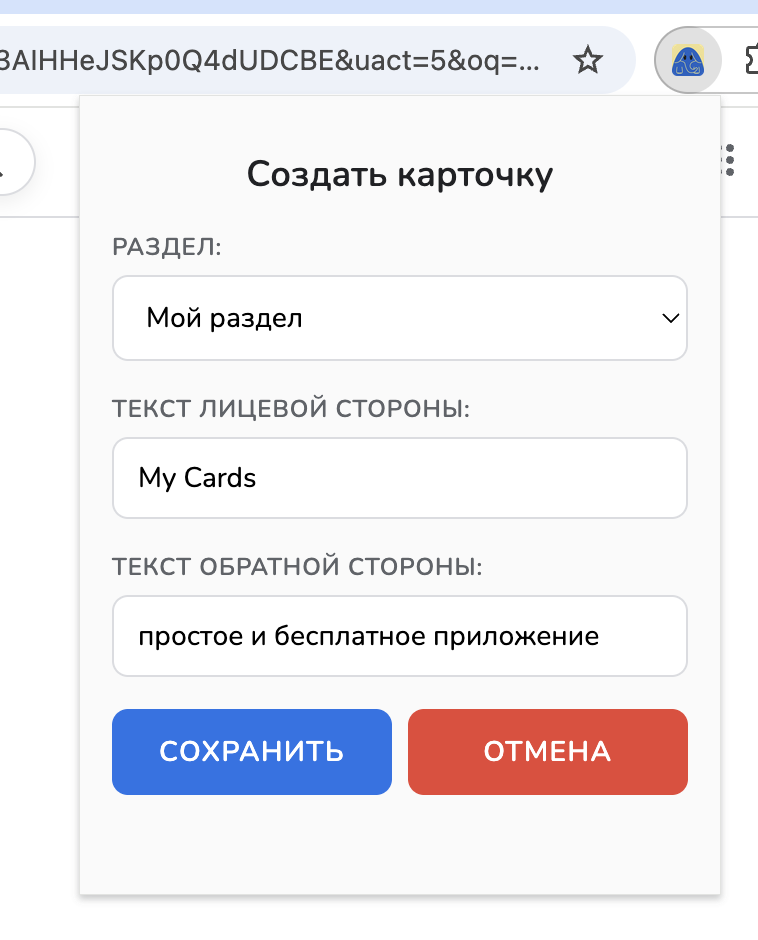
Task: Bookmark this page with the star icon
Action: [x=588, y=61]
